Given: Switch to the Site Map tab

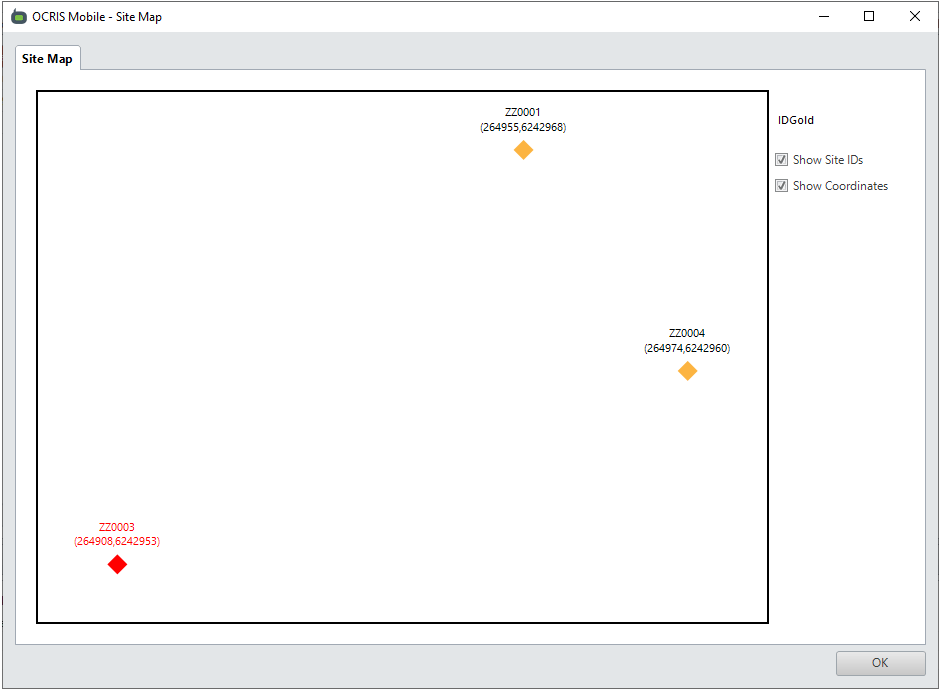Looking at the screenshot, I should tap(47, 59).
